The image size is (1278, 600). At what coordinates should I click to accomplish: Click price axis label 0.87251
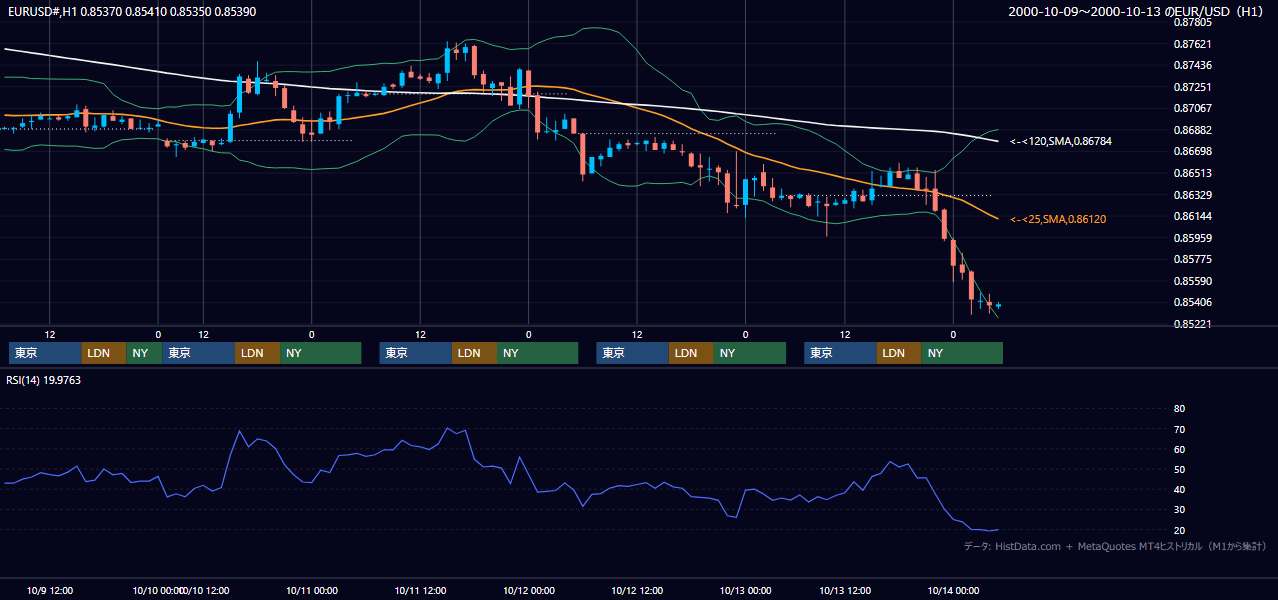1192,87
